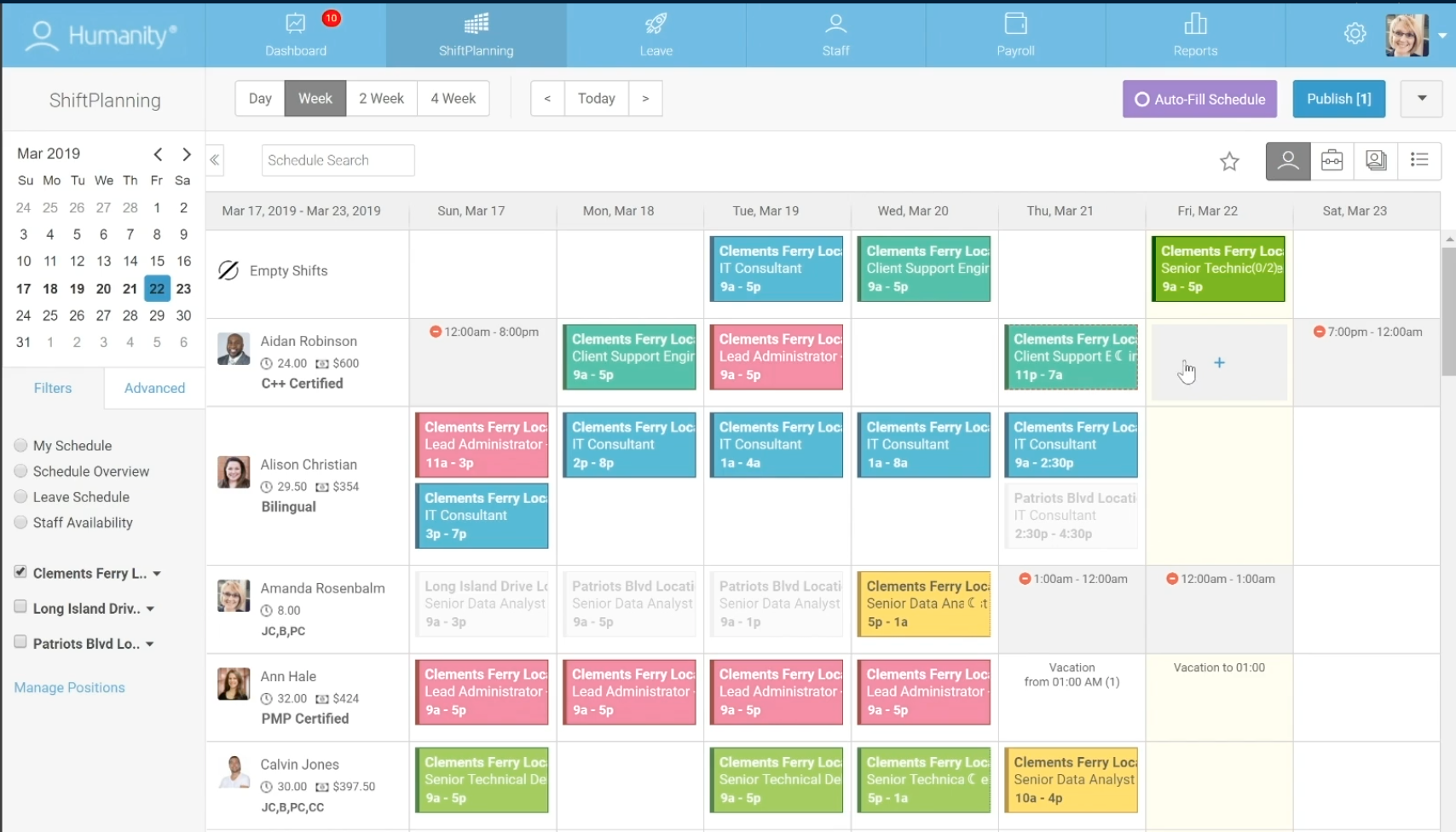1456x832 pixels.
Task: Select the Staff Availability radio option
Action: click(20, 523)
